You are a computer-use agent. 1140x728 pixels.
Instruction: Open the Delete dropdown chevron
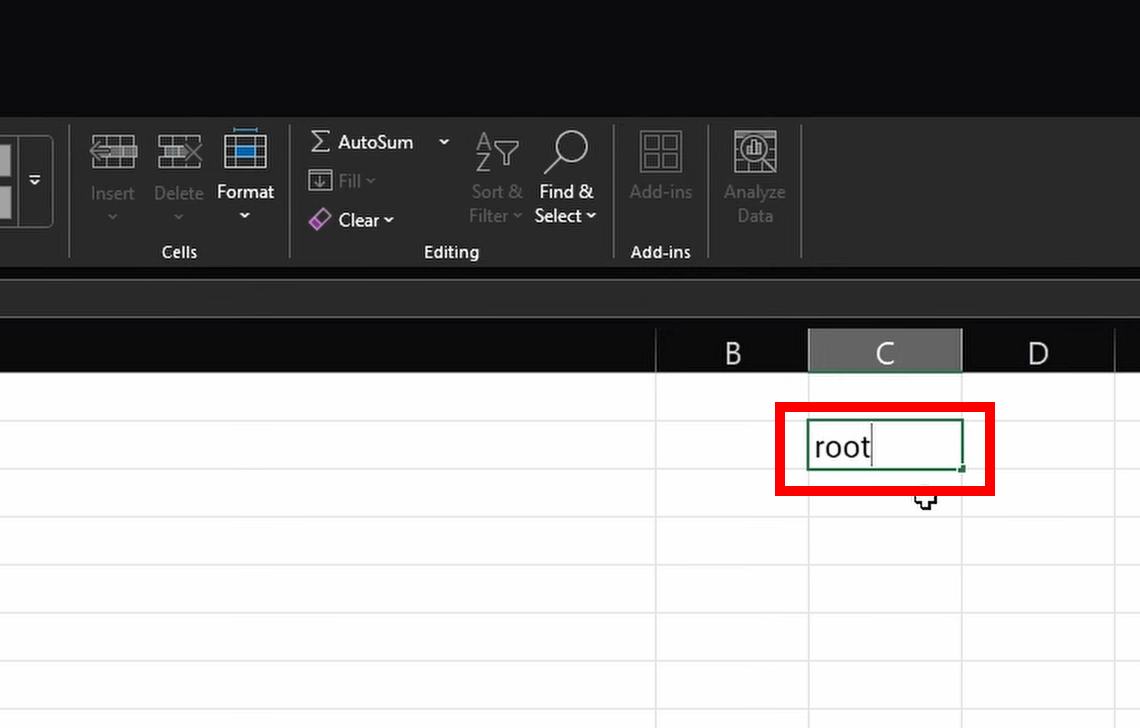point(179,217)
